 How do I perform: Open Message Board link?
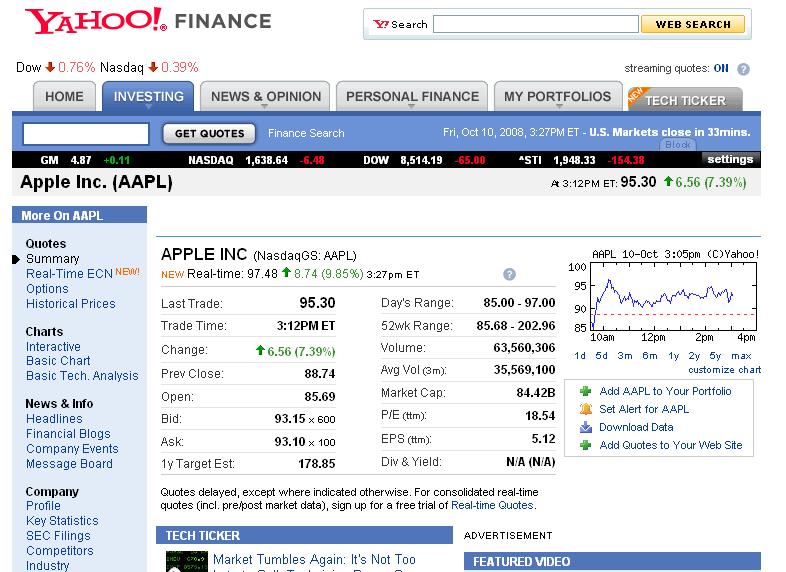[x=69, y=464]
